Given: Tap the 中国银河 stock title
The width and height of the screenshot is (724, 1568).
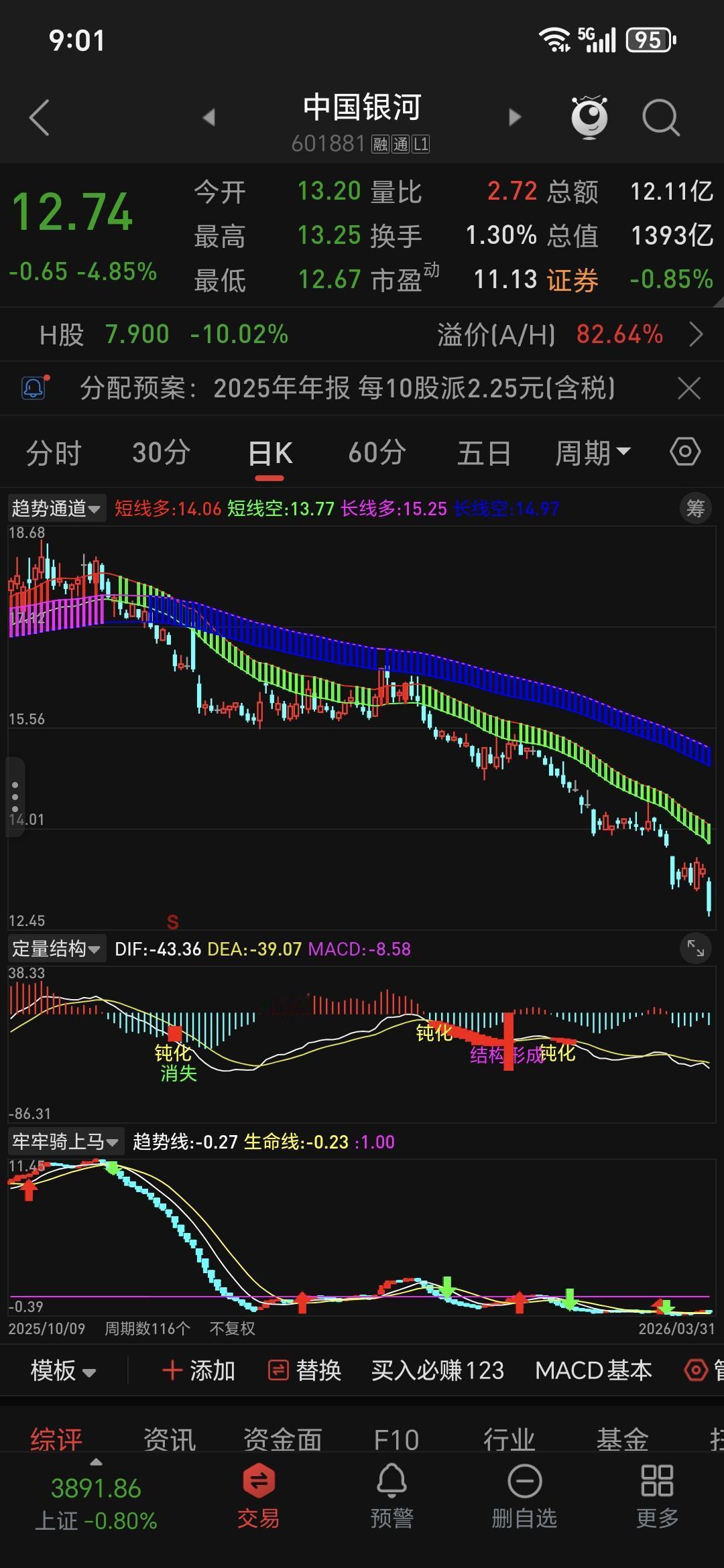Looking at the screenshot, I should (x=362, y=107).
